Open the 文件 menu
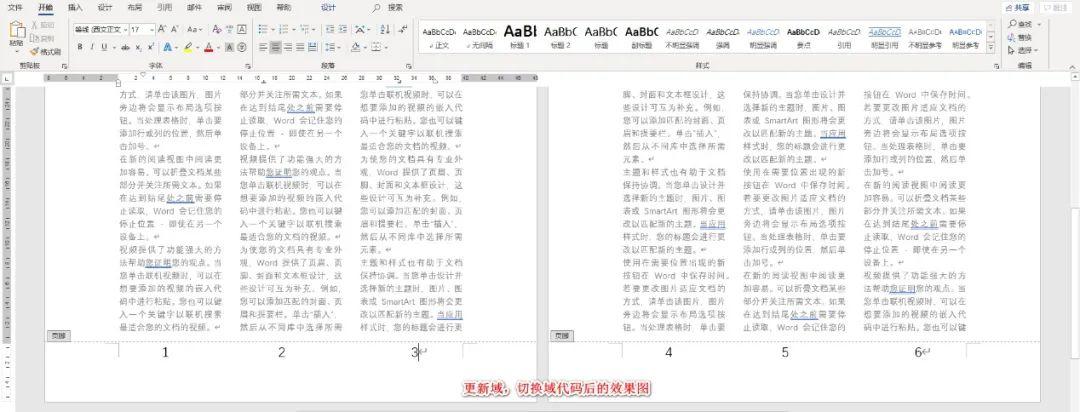The height and width of the screenshot is (412, 1080). click(x=15, y=8)
